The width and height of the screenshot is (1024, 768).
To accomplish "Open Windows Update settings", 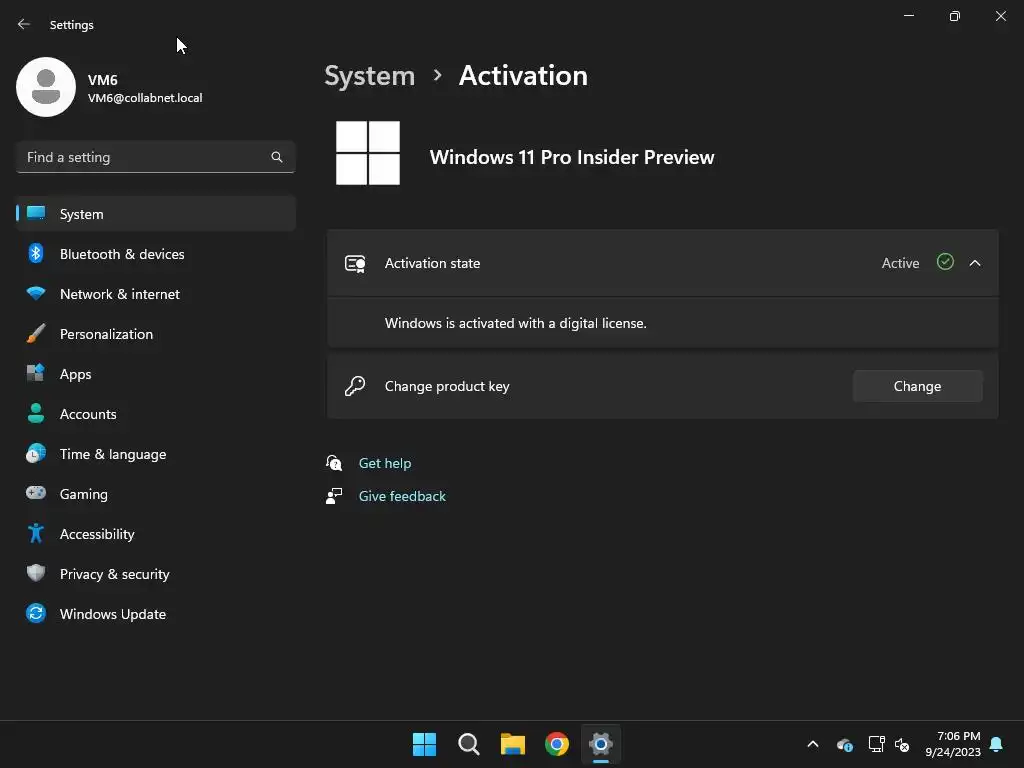I will pos(155,614).
